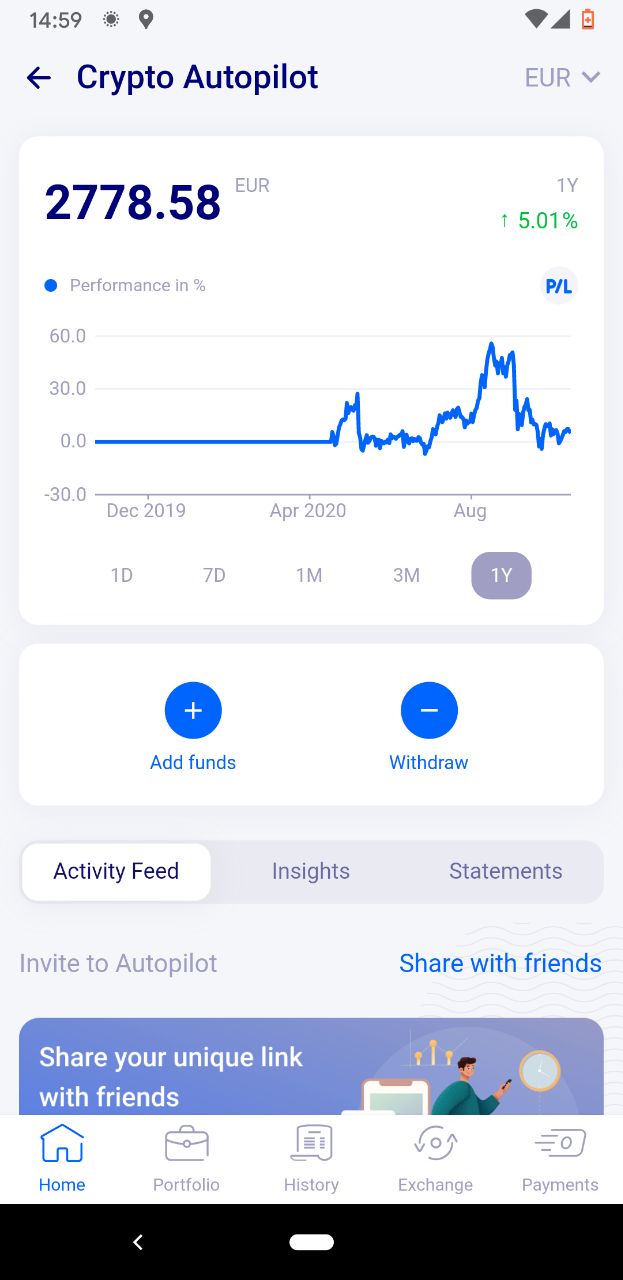Go back using the top-left arrow
This screenshot has height=1280, width=623.
[x=38, y=78]
